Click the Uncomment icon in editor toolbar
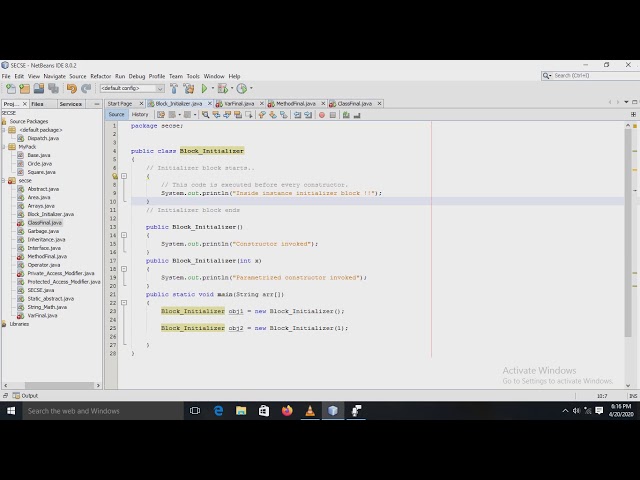 coord(357,115)
